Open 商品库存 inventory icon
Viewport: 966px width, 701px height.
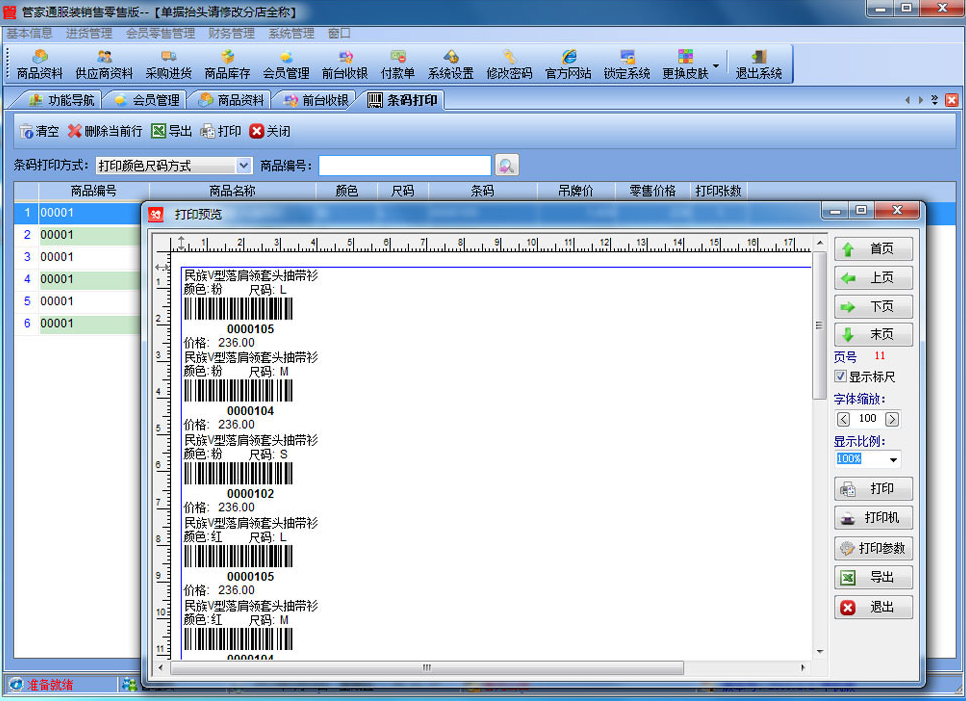(x=227, y=64)
